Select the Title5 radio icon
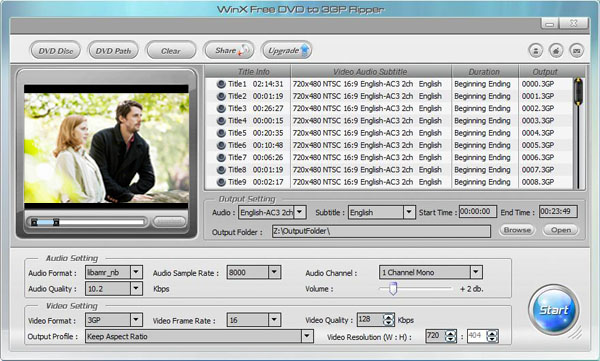Image resolution: width=600 pixels, height=361 pixels. click(x=221, y=133)
